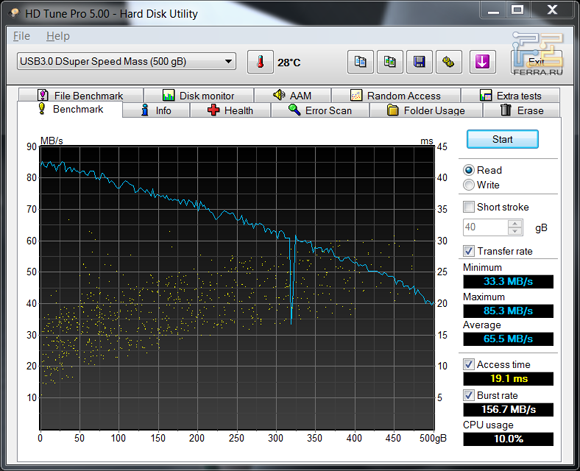Maximize the HD Tune Pro window

[x=517, y=10]
